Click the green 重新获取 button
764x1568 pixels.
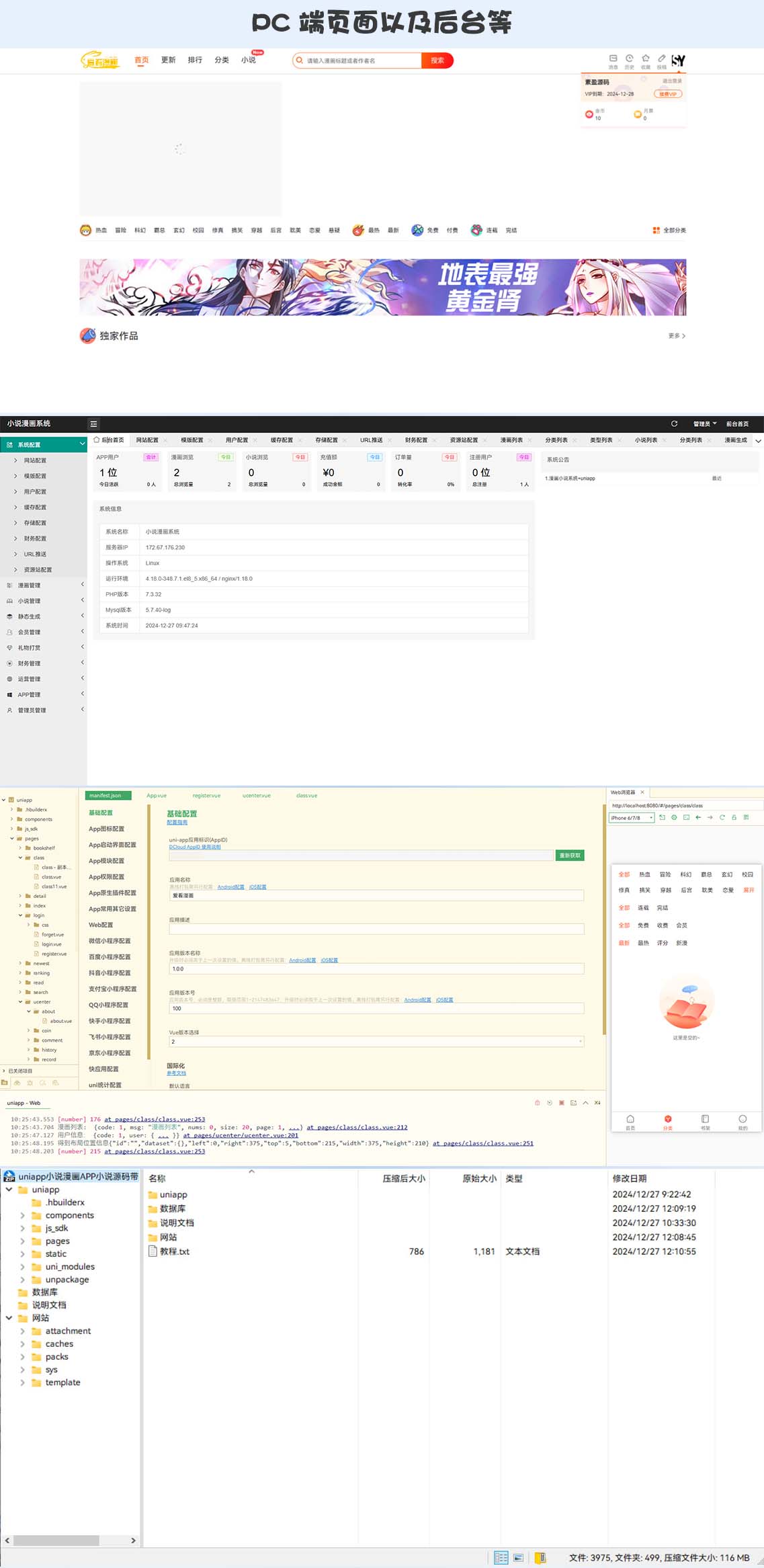570,856
